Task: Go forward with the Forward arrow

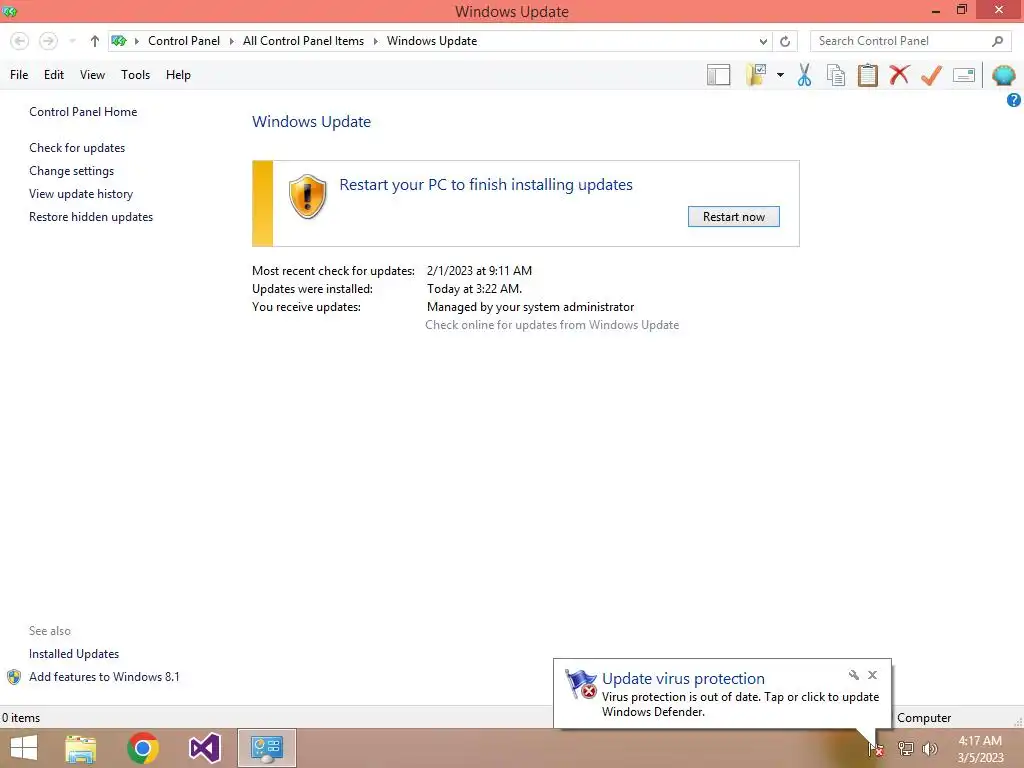Action: click(x=48, y=41)
